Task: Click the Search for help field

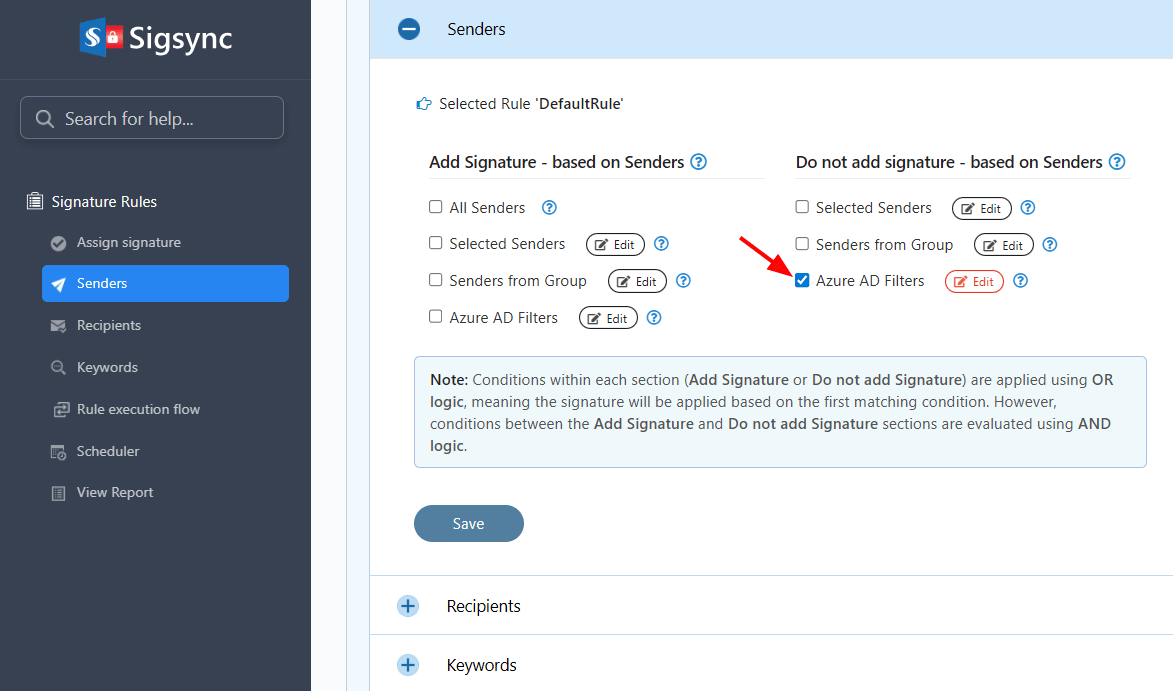Action: tap(152, 118)
